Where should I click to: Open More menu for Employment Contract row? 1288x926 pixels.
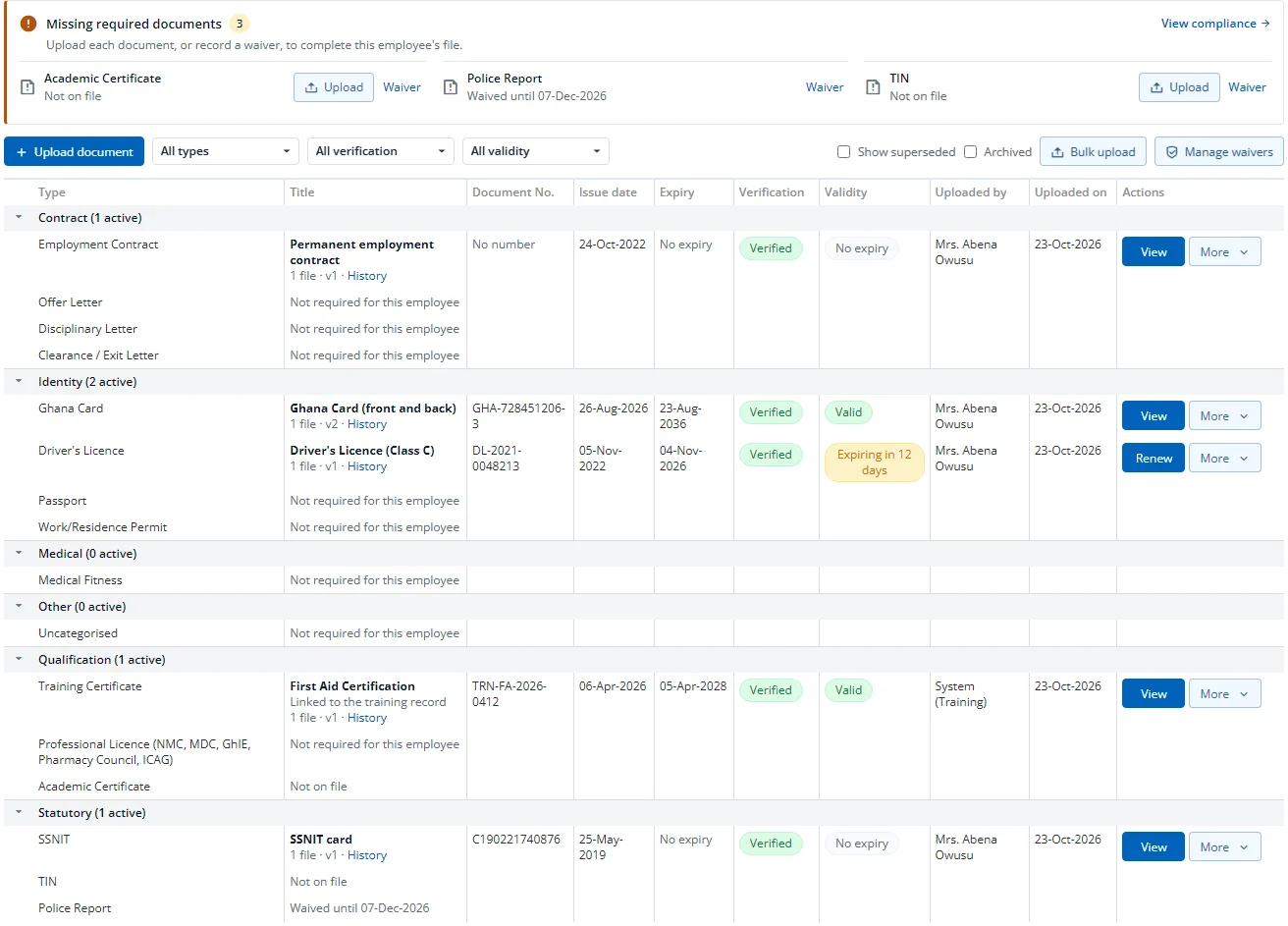1224,252
